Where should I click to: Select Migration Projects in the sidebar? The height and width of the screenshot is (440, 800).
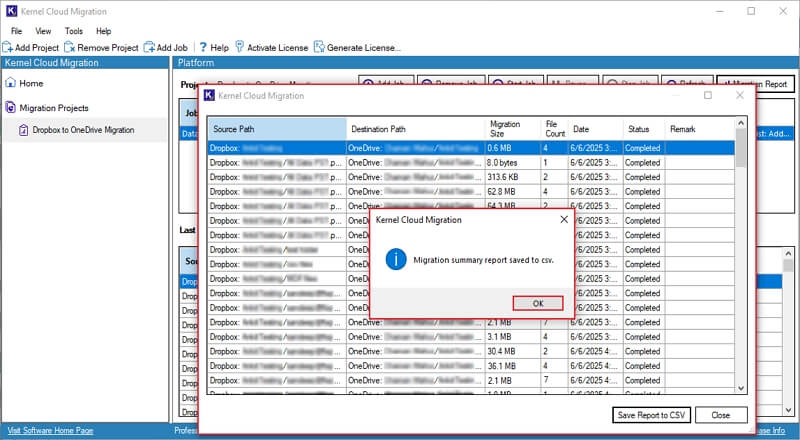pos(54,108)
